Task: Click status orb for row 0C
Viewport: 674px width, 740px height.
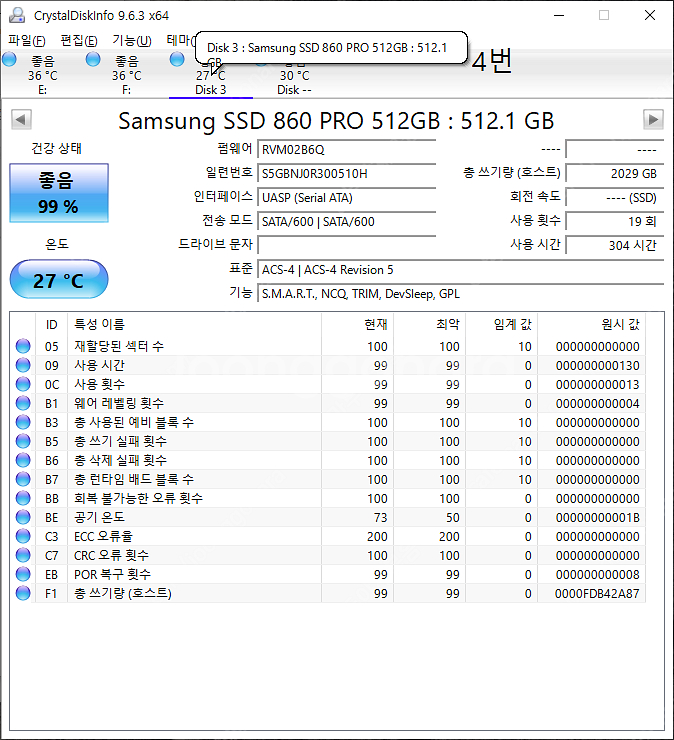Action: [23, 384]
